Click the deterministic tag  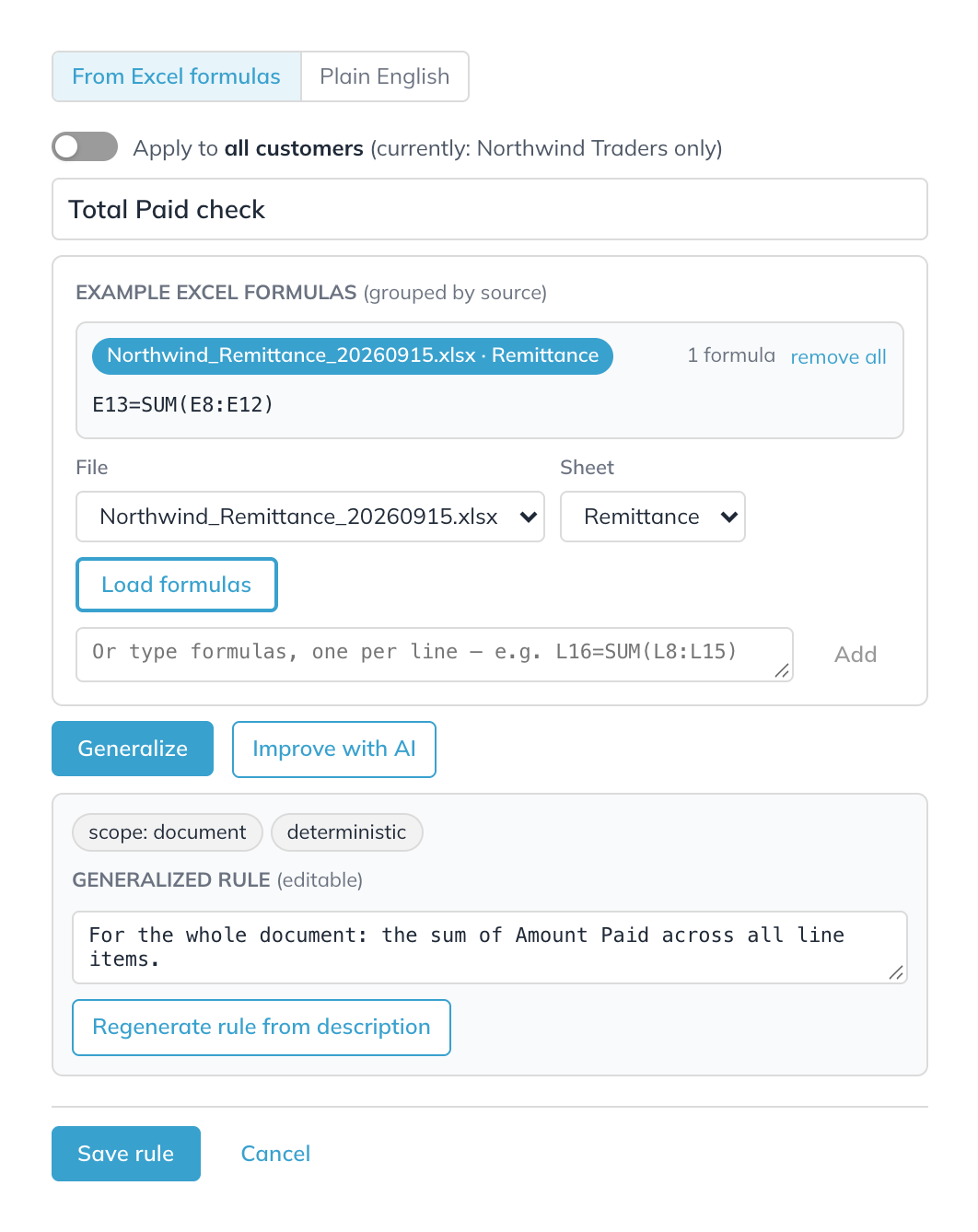click(347, 832)
